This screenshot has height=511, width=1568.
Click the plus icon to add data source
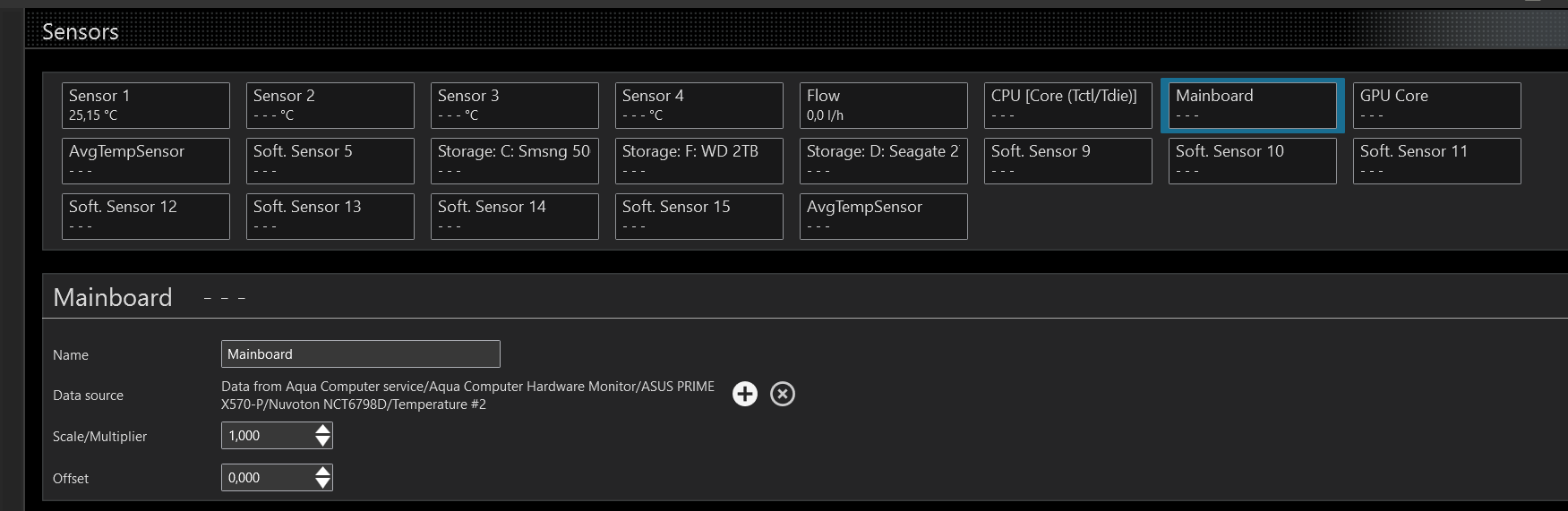[x=744, y=394]
